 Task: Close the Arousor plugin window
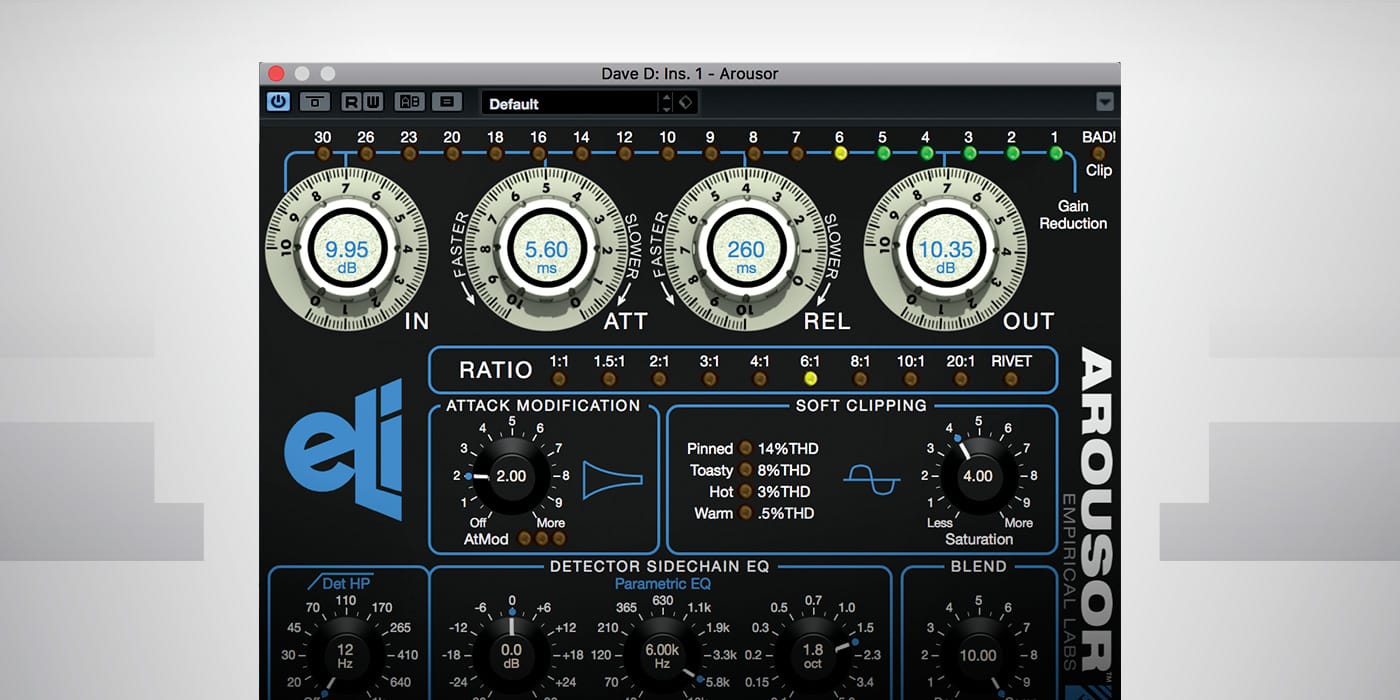[277, 74]
